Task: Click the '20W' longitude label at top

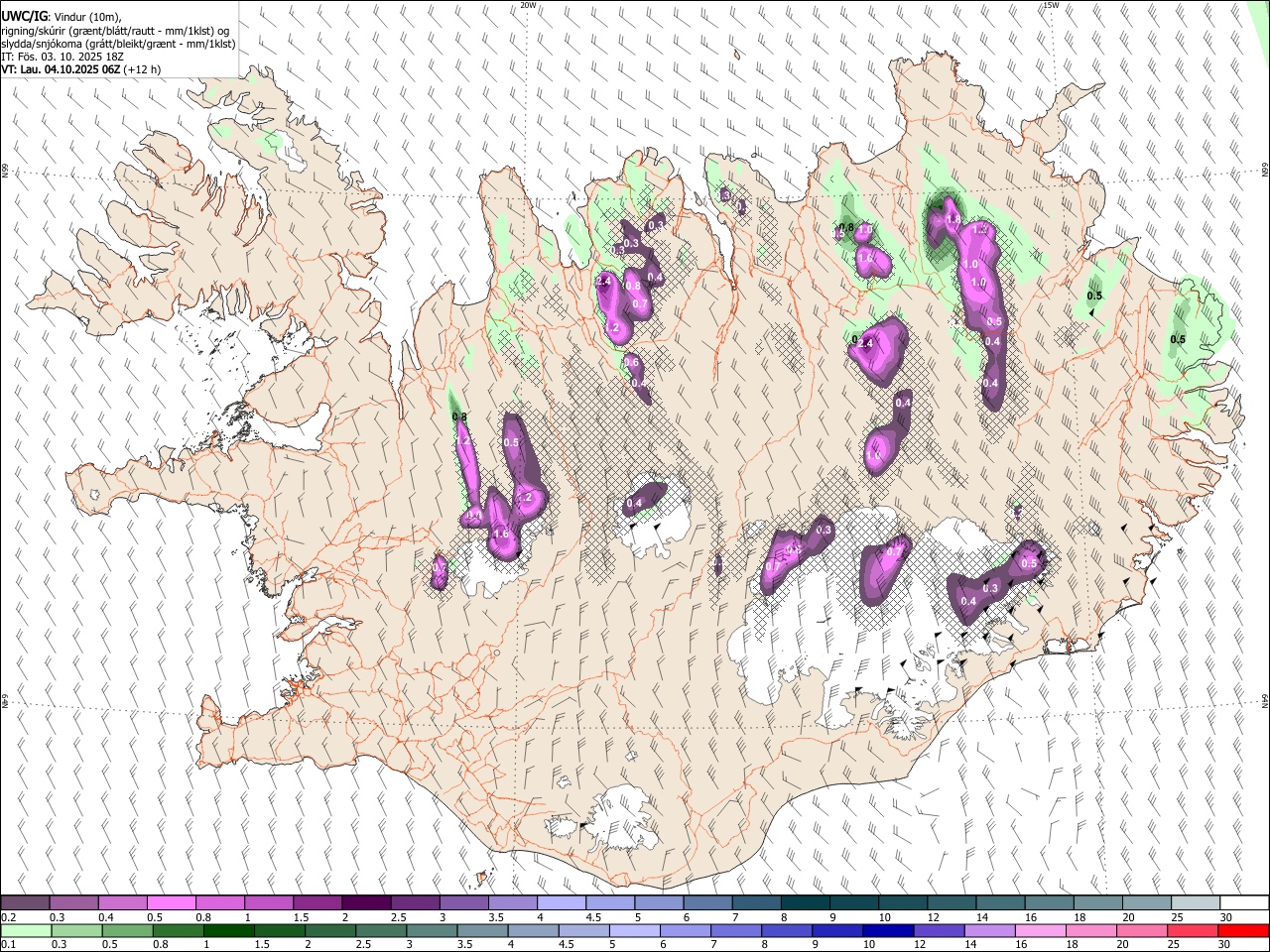Action: pyautogui.click(x=528, y=5)
